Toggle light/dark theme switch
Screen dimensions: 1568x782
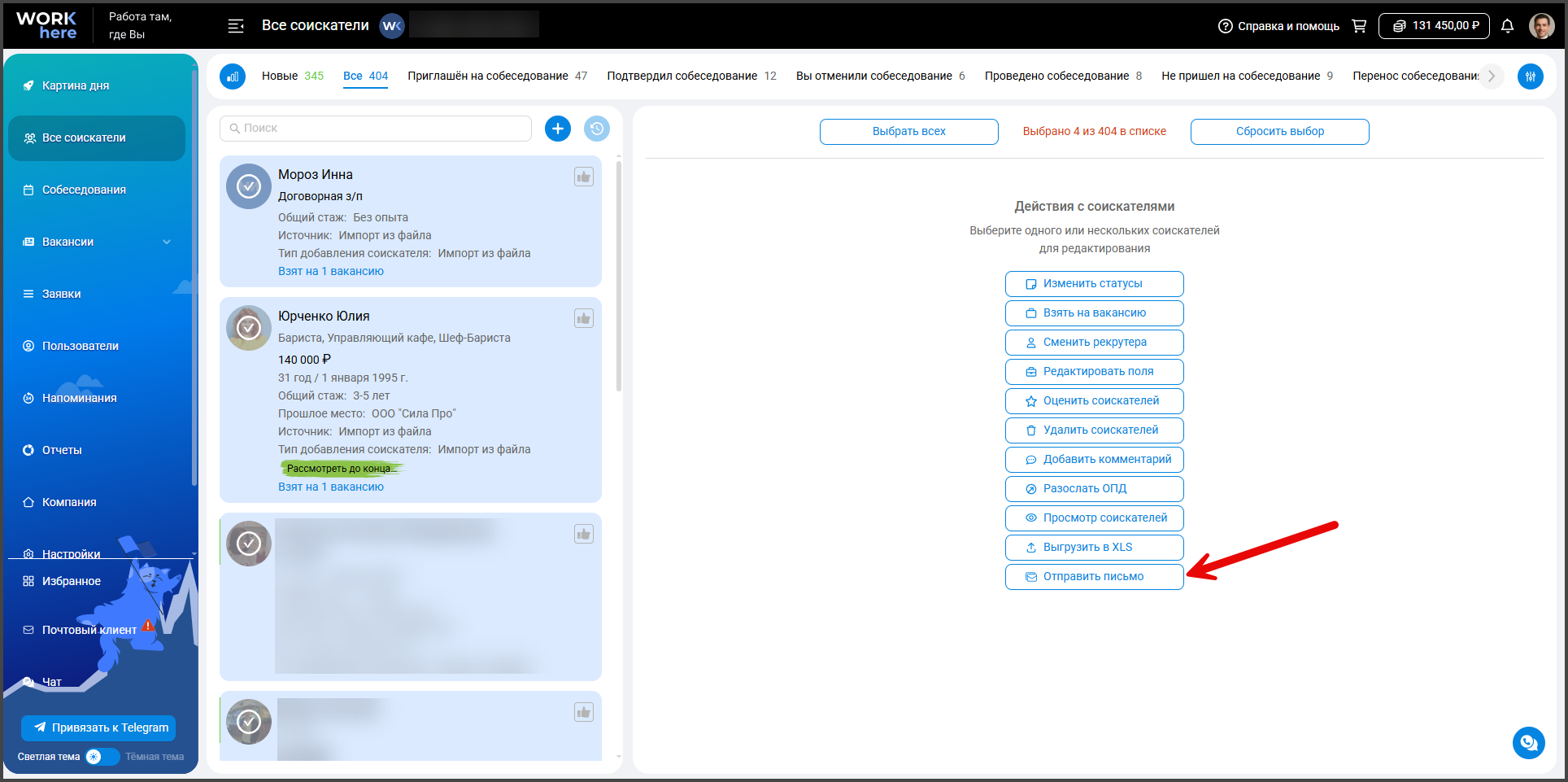[102, 757]
